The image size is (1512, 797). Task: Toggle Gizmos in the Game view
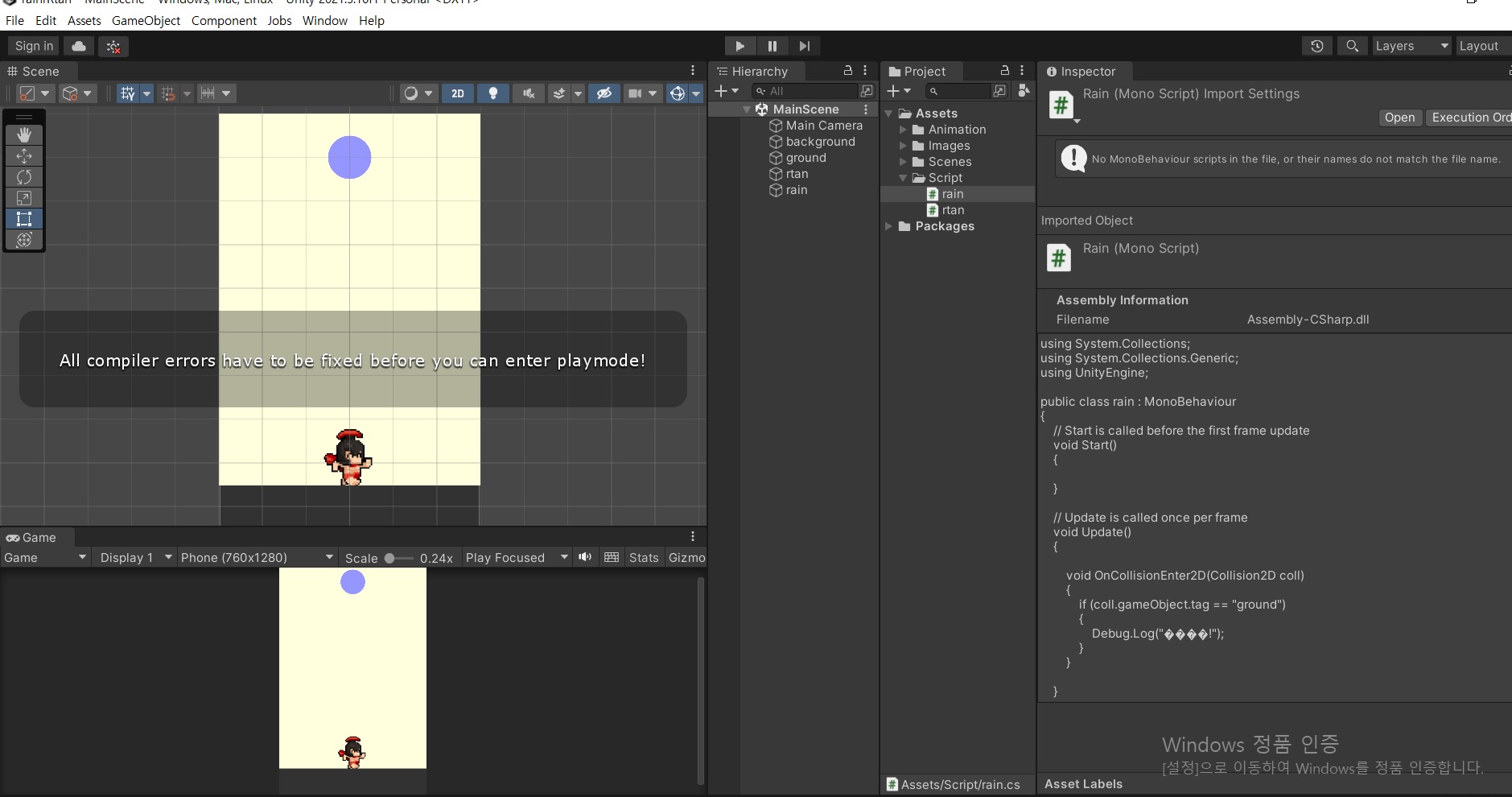point(686,557)
